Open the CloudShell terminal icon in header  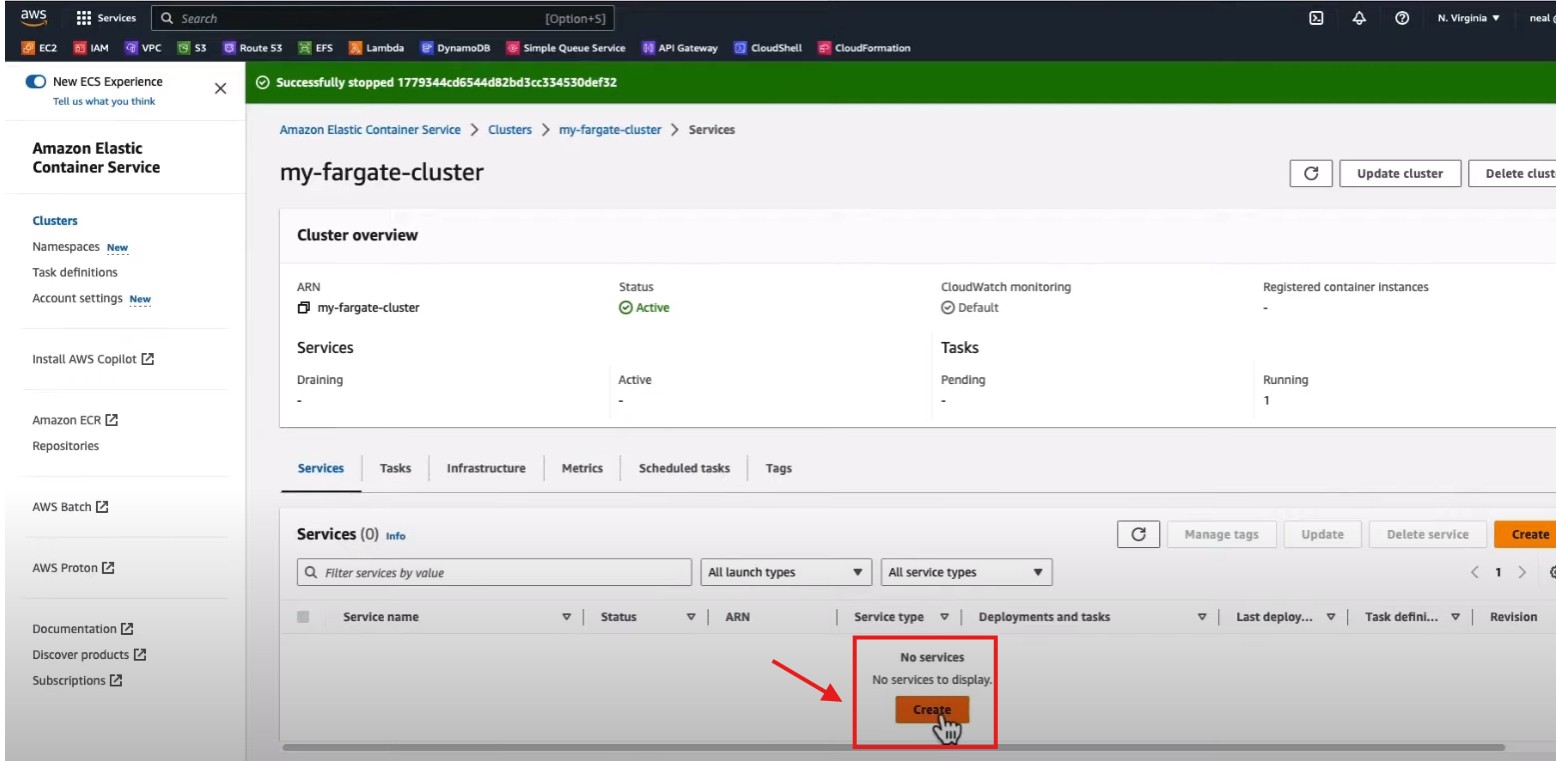pos(1317,18)
